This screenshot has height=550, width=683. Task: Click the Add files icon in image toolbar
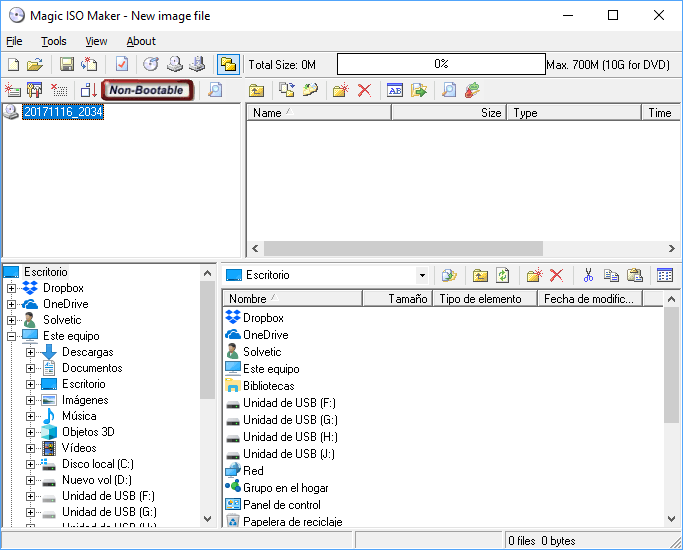tap(287, 90)
